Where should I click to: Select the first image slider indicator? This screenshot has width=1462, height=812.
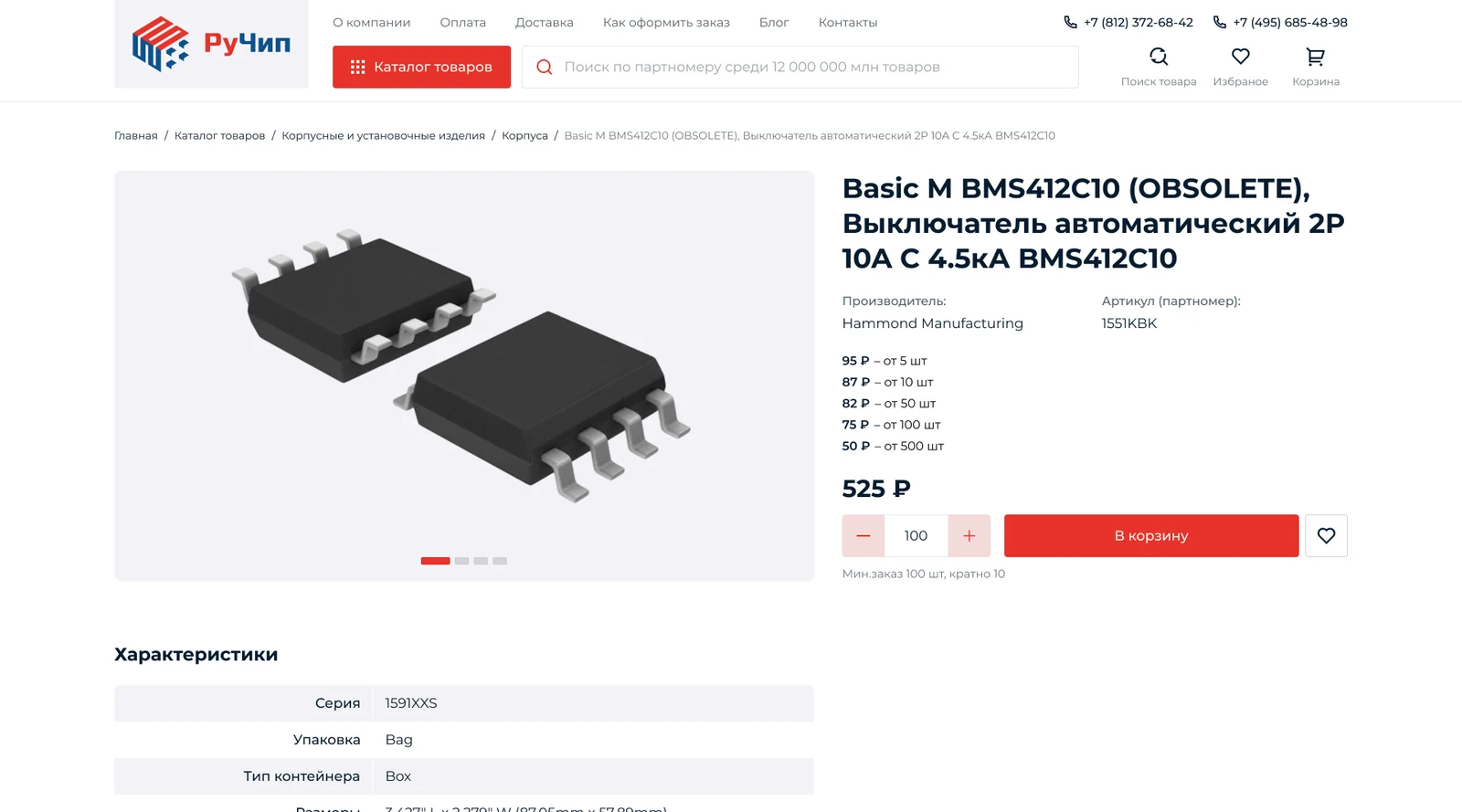[x=435, y=561]
